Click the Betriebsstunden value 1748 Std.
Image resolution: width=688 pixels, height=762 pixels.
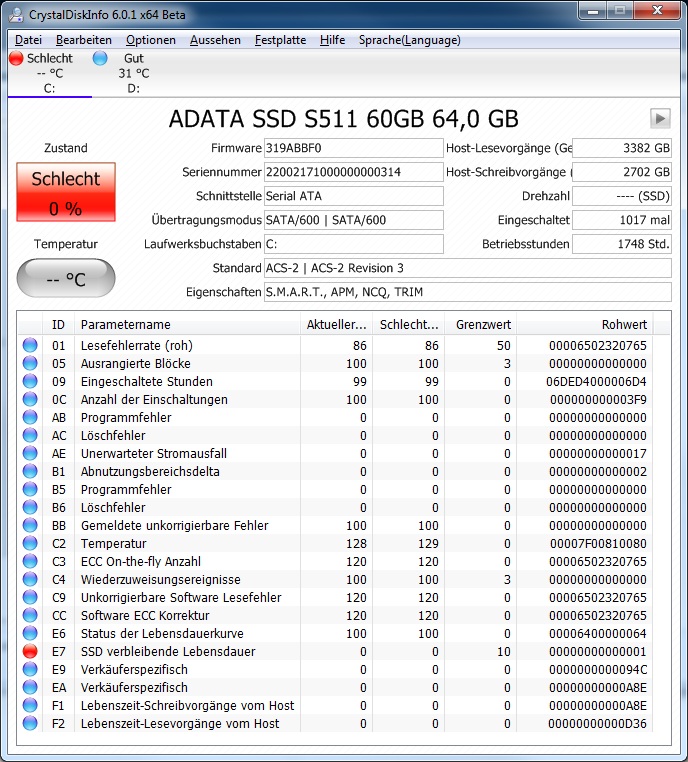pyautogui.click(x=622, y=244)
